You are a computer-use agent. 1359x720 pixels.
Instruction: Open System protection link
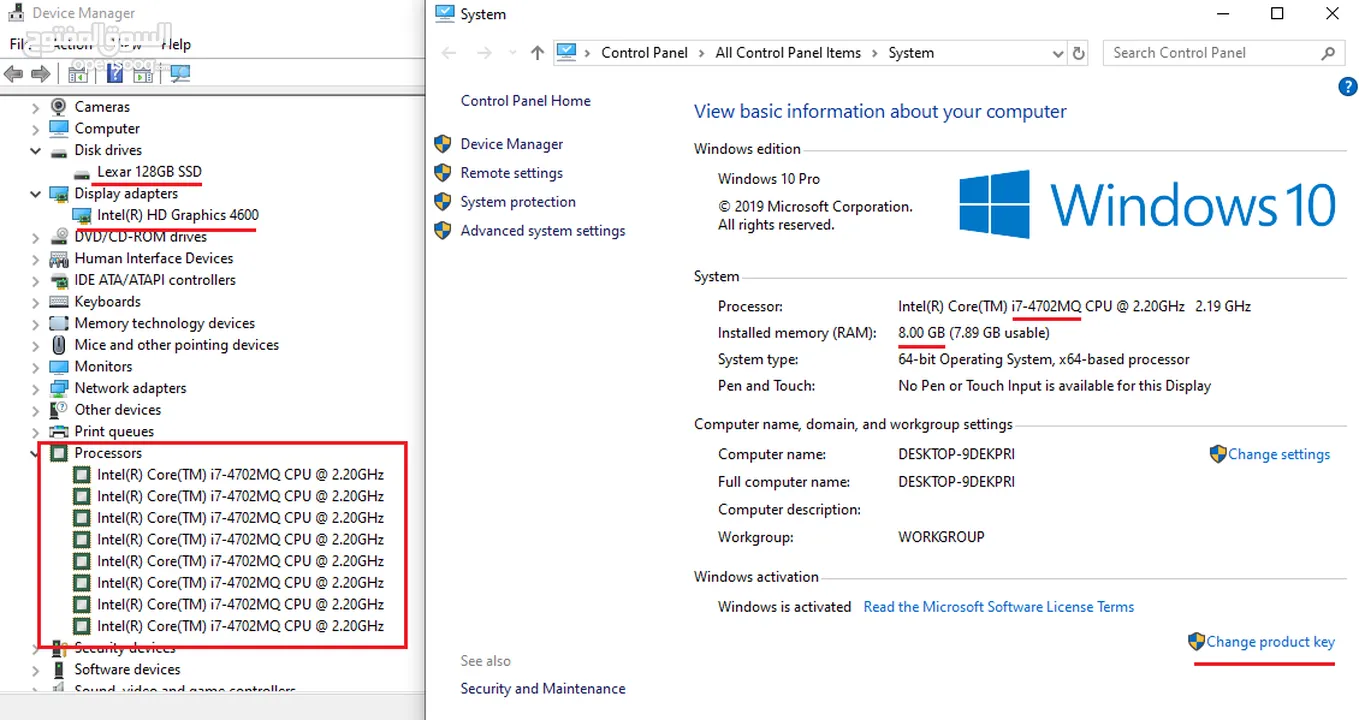(518, 202)
